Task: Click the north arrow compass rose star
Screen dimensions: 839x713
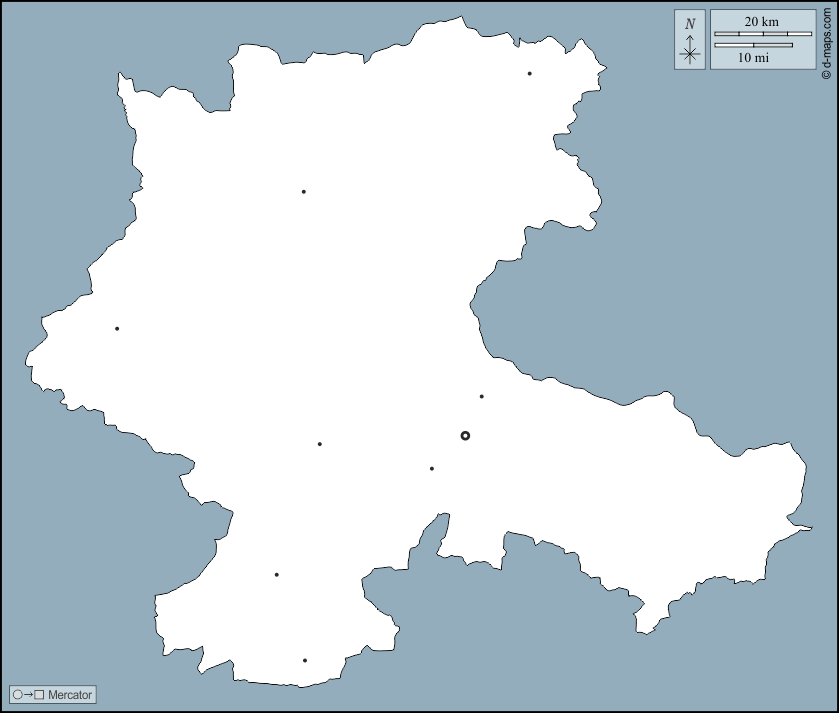Action: point(690,54)
